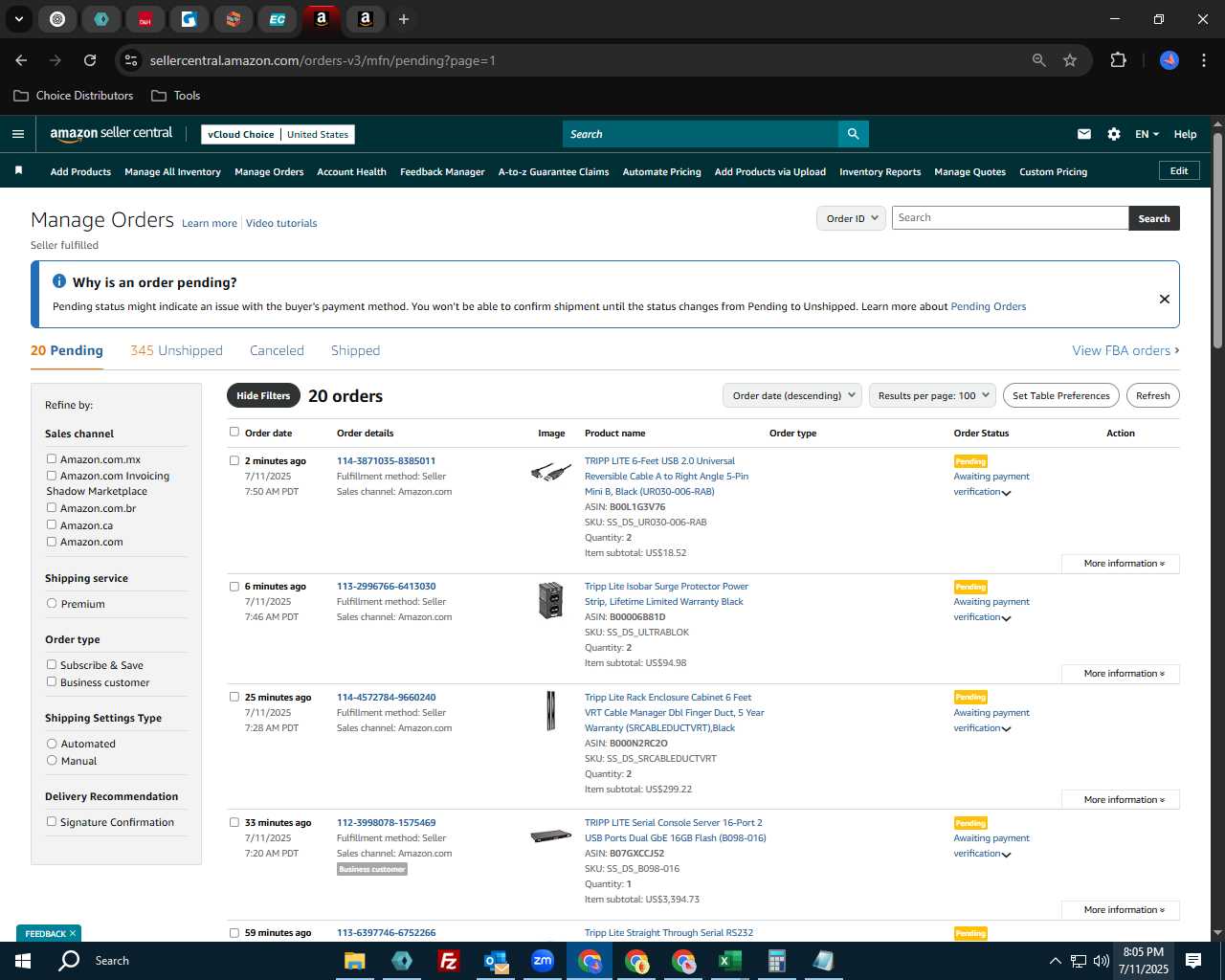Tick the Amazon.com.mx sales channel checkbox
Image resolution: width=1225 pixels, height=980 pixels.
pyautogui.click(x=52, y=458)
